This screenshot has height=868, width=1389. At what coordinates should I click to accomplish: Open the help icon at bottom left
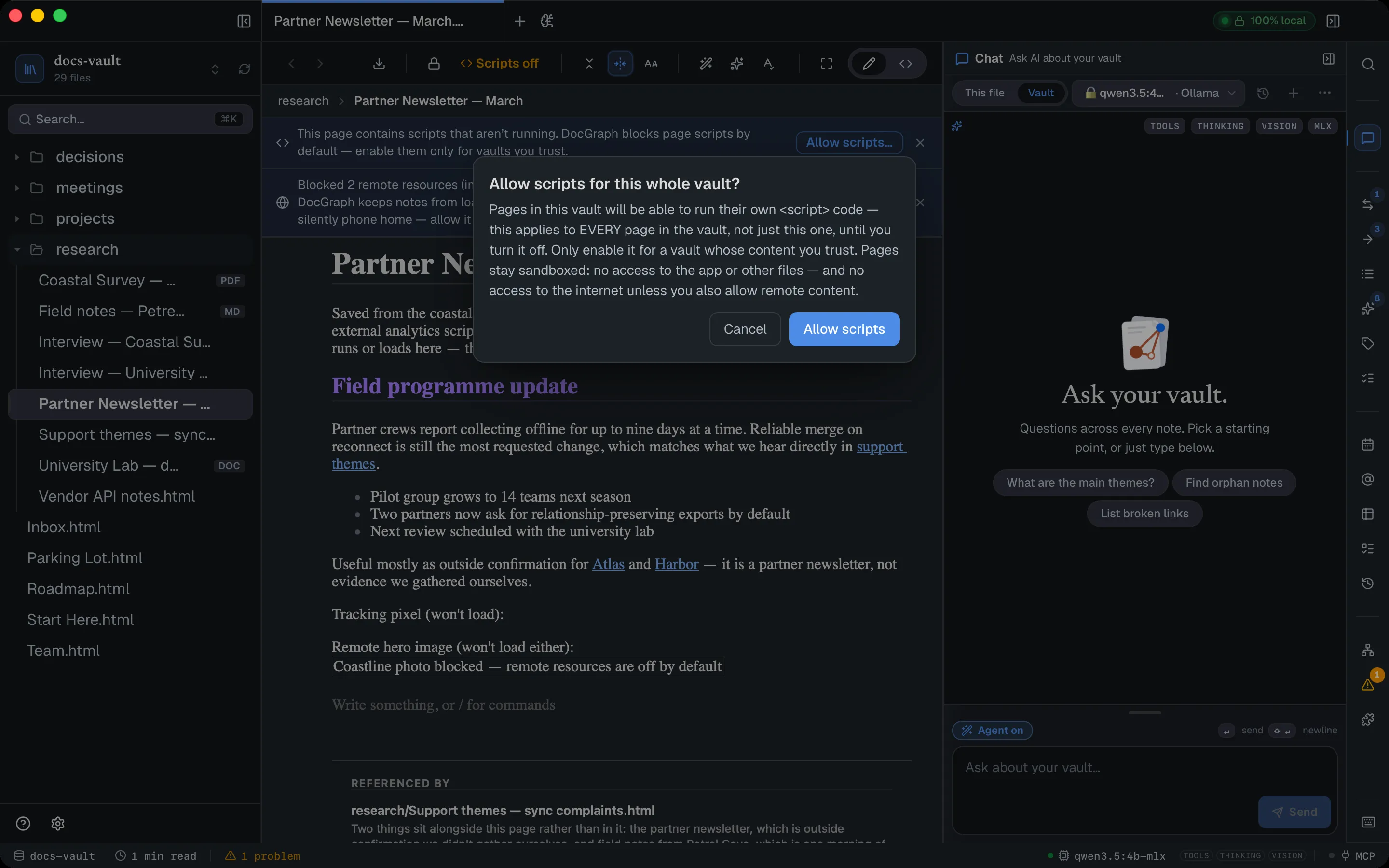pyautogui.click(x=23, y=824)
